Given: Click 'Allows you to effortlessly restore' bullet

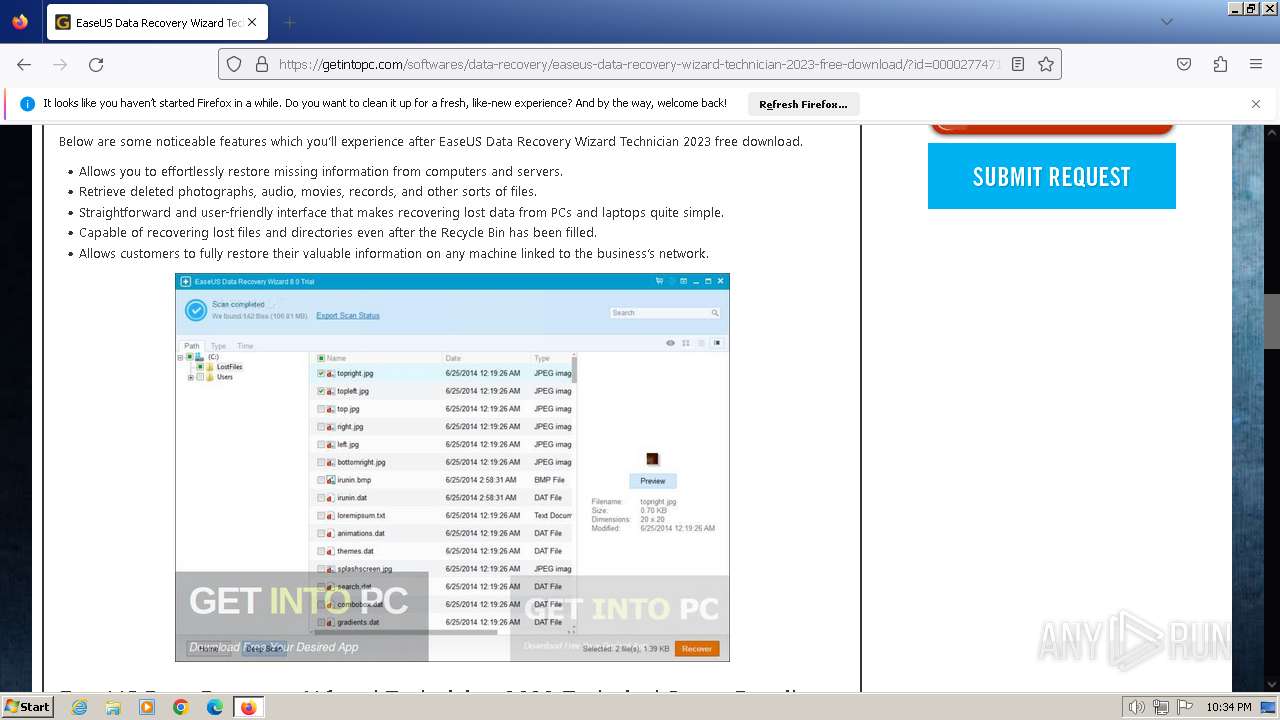Looking at the screenshot, I should [x=321, y=171].
